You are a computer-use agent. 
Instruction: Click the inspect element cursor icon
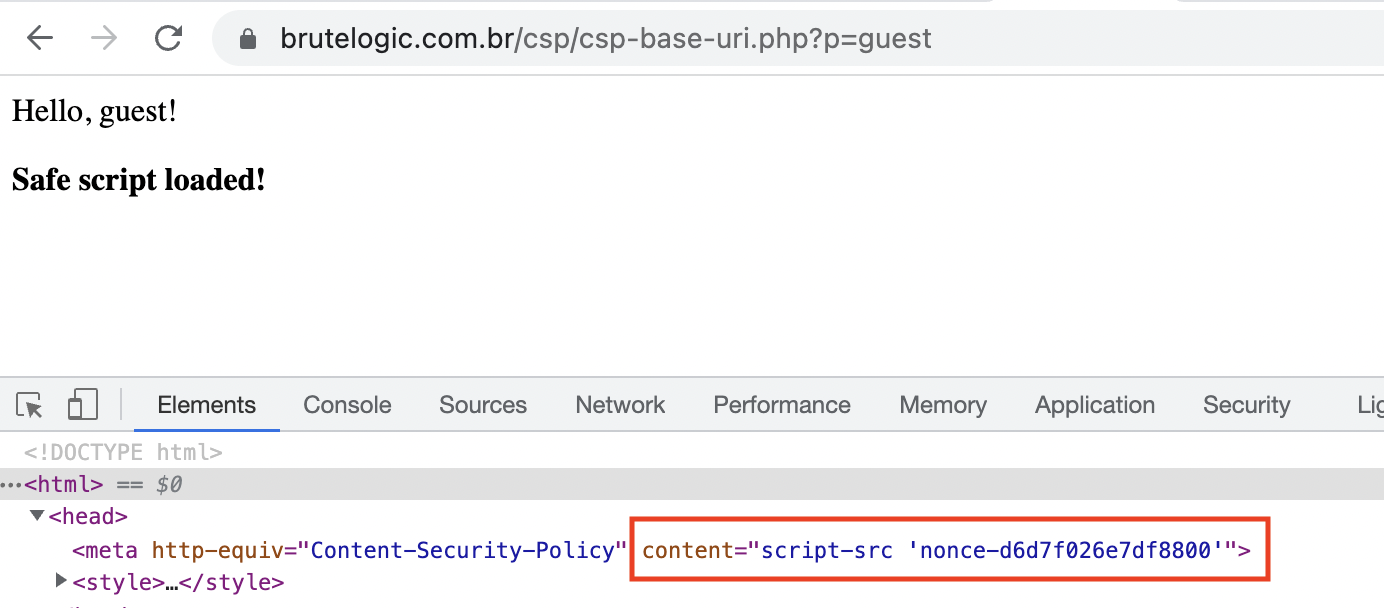click(x=28, y=404)
